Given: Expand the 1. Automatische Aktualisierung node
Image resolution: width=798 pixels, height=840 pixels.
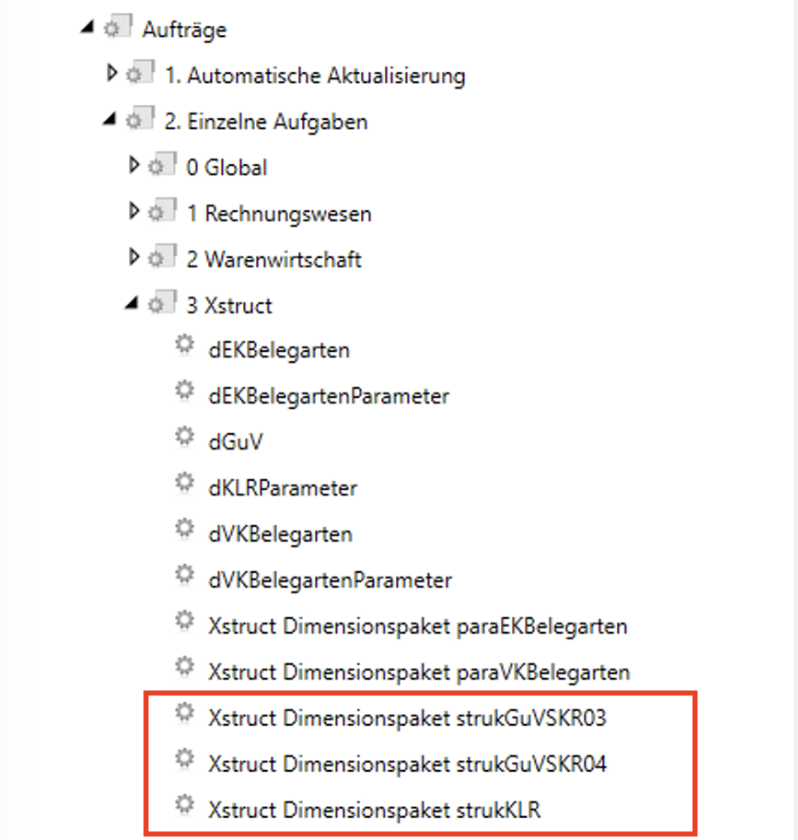Looking at the screenshot, I should tap(112, 73).
